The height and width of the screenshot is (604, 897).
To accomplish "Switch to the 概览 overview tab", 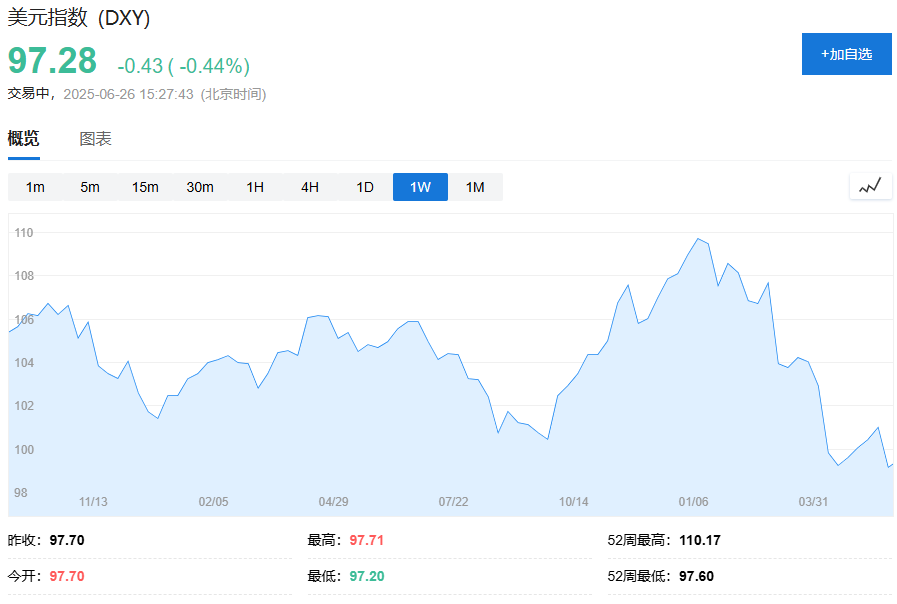I will click(24, 139).
